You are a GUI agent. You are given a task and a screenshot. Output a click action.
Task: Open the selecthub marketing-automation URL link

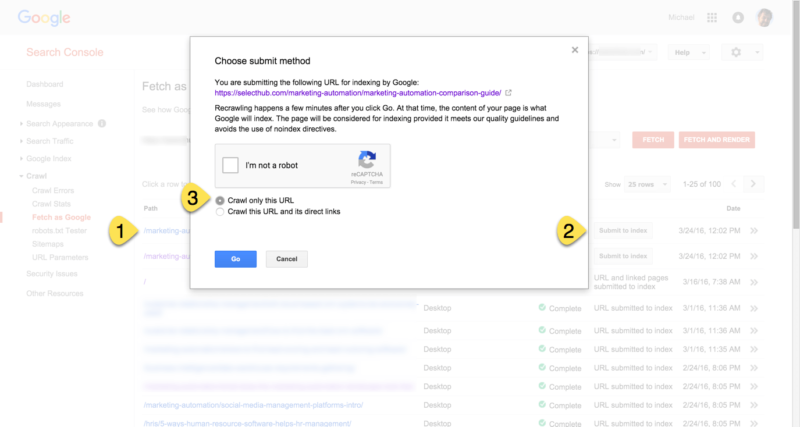pos(358,93)
